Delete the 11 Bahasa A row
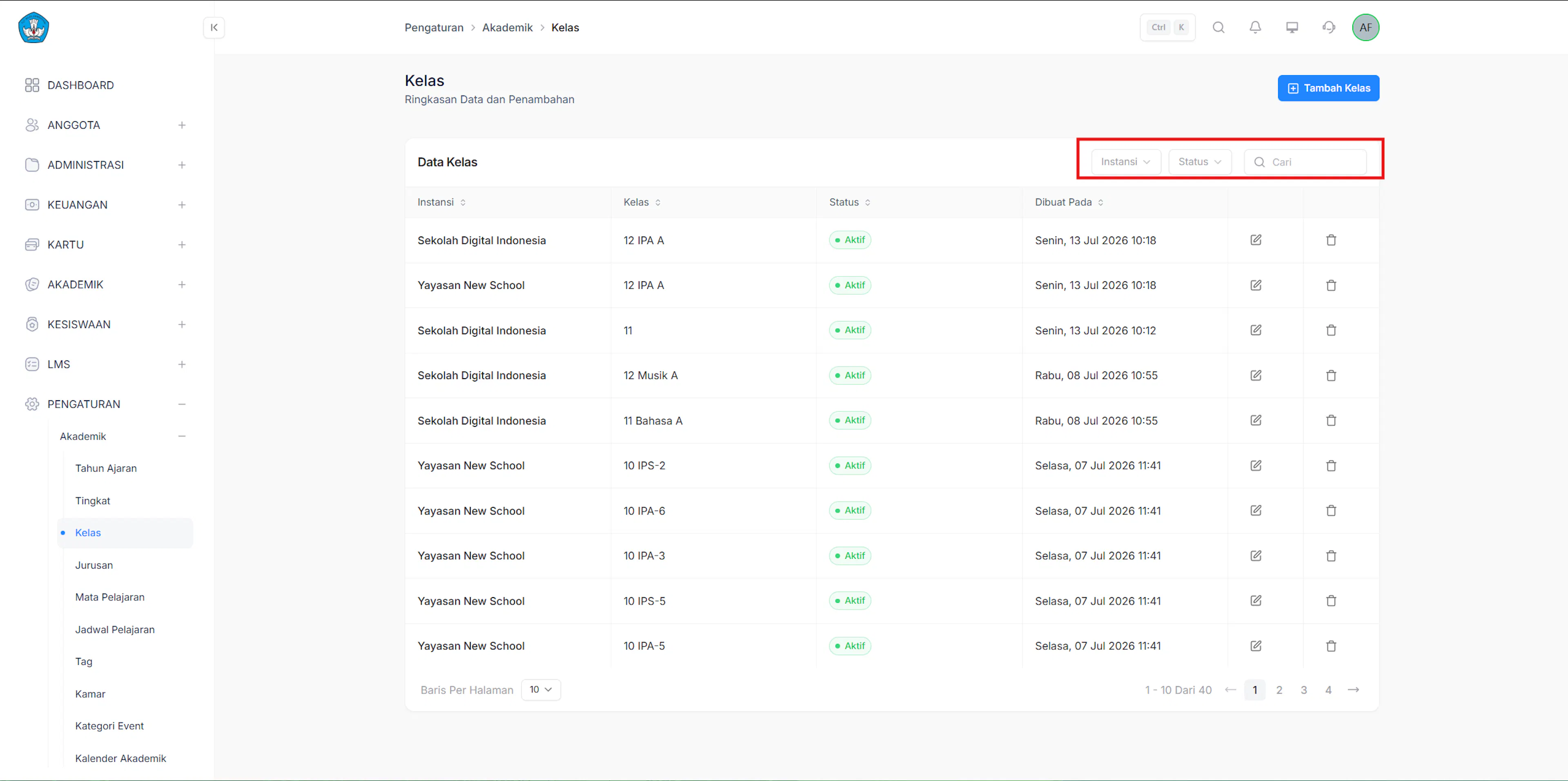The width and height of the screenshot is (1568, 781). tap(1331, 420)
